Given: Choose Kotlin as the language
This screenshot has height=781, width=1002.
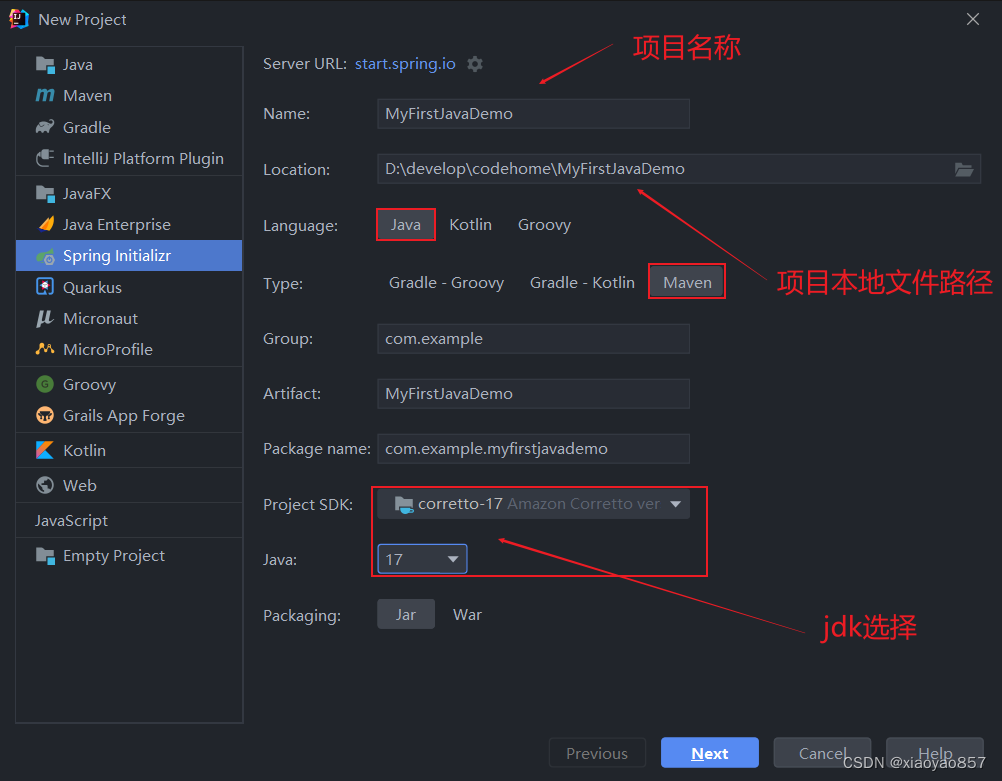Looking at the screenshot, I should pyautogui.click(x=470, y=225).
